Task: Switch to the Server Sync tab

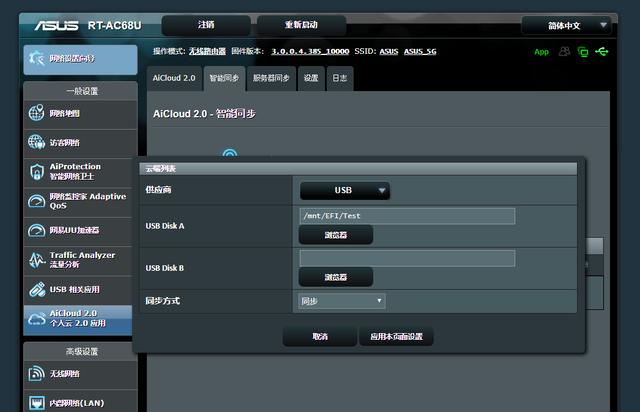Action: tap(271, 78)
